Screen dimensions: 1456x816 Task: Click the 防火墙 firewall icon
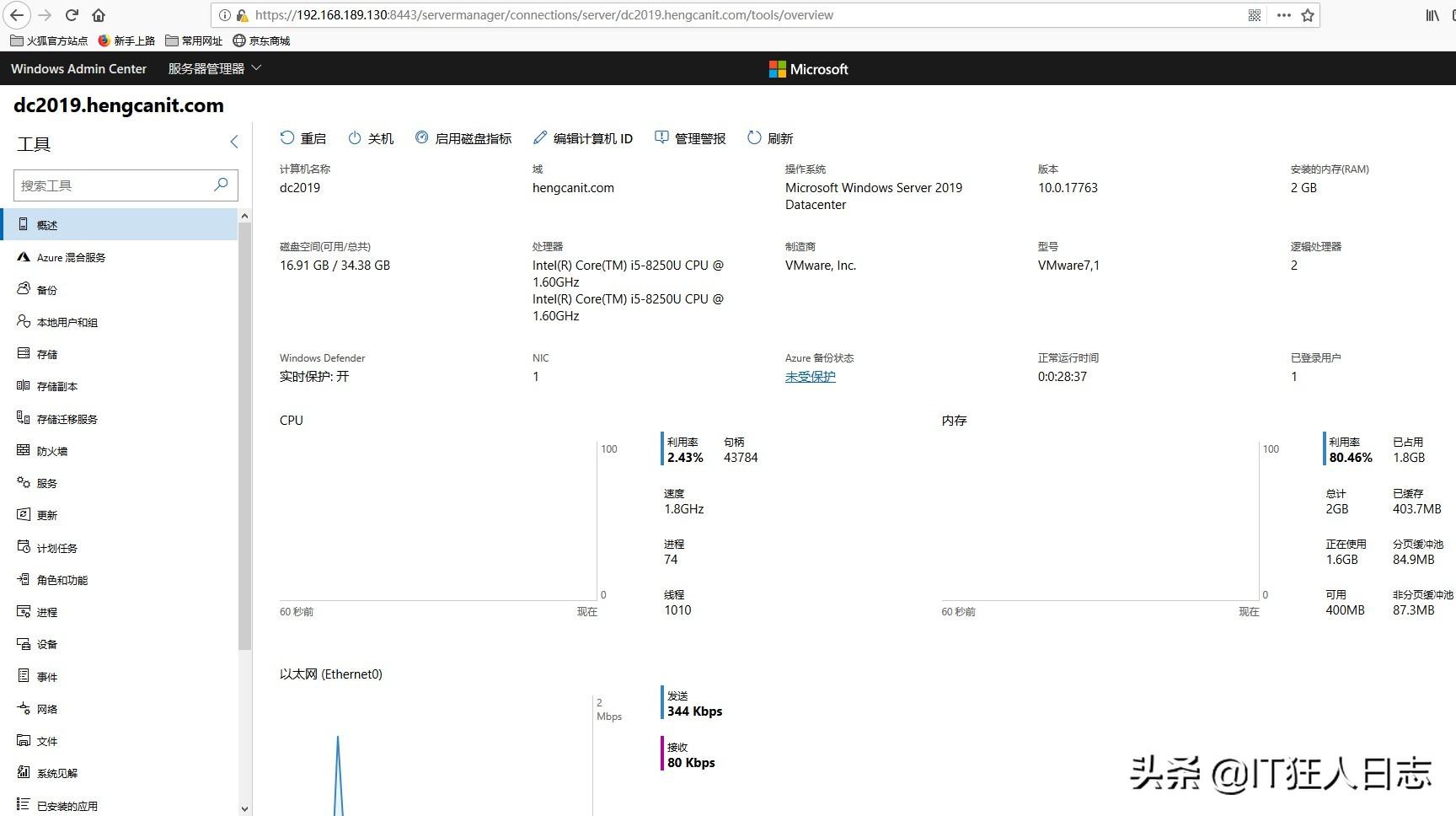[24, 450]
